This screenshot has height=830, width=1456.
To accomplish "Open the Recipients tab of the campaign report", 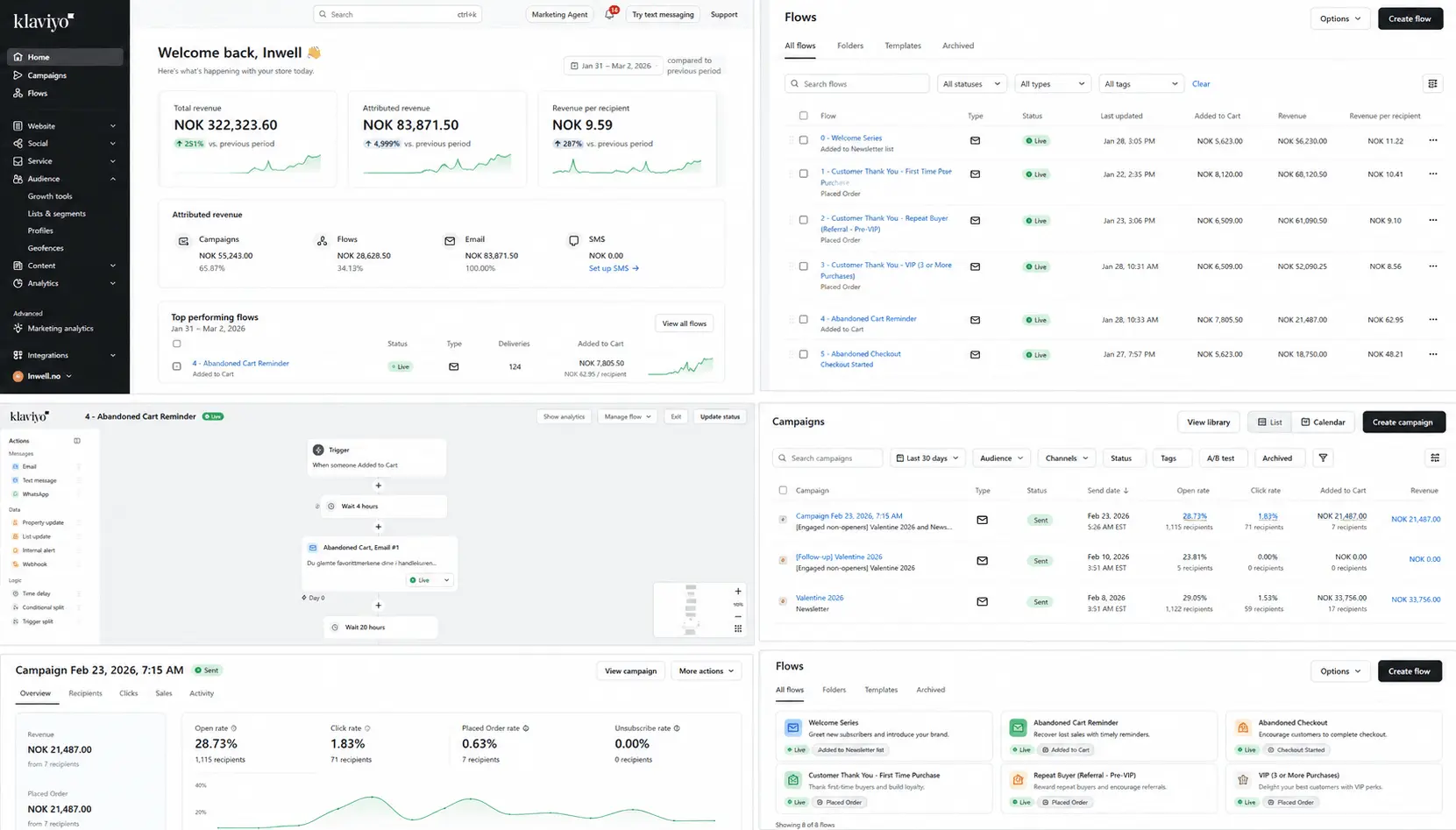I will click(85, 693).
